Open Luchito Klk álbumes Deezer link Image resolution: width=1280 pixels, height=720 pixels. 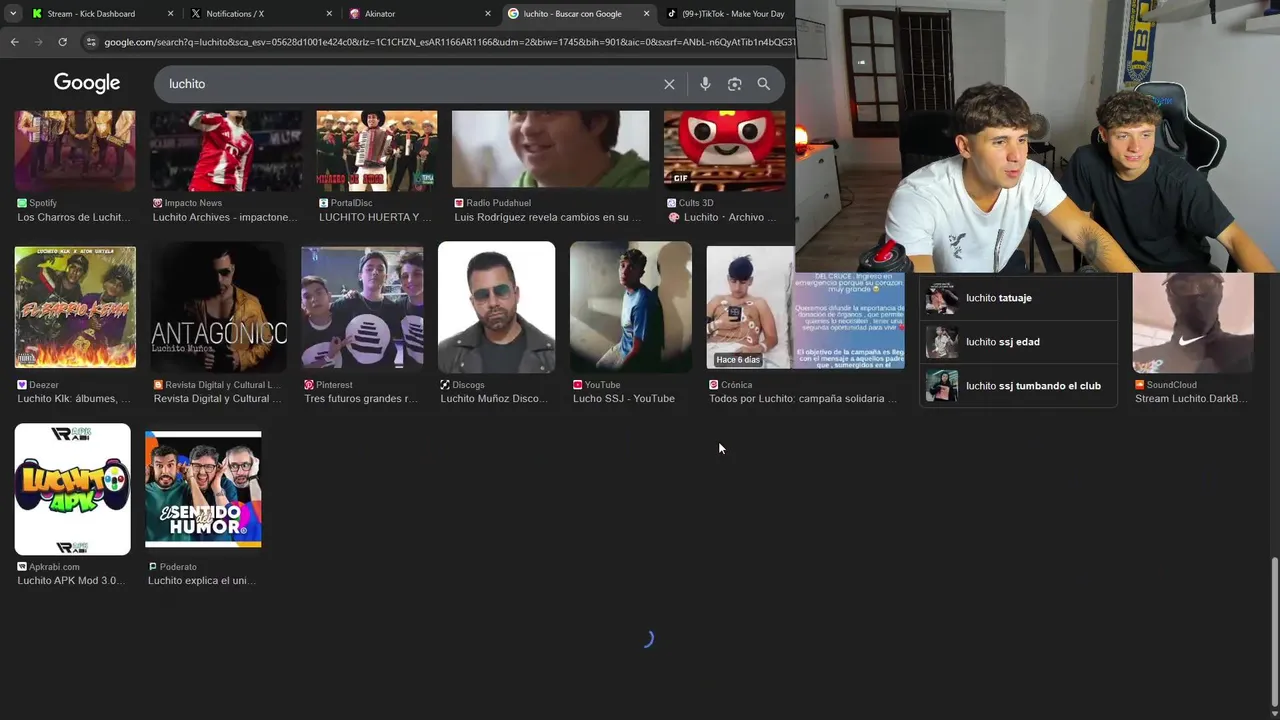[73, 399]
